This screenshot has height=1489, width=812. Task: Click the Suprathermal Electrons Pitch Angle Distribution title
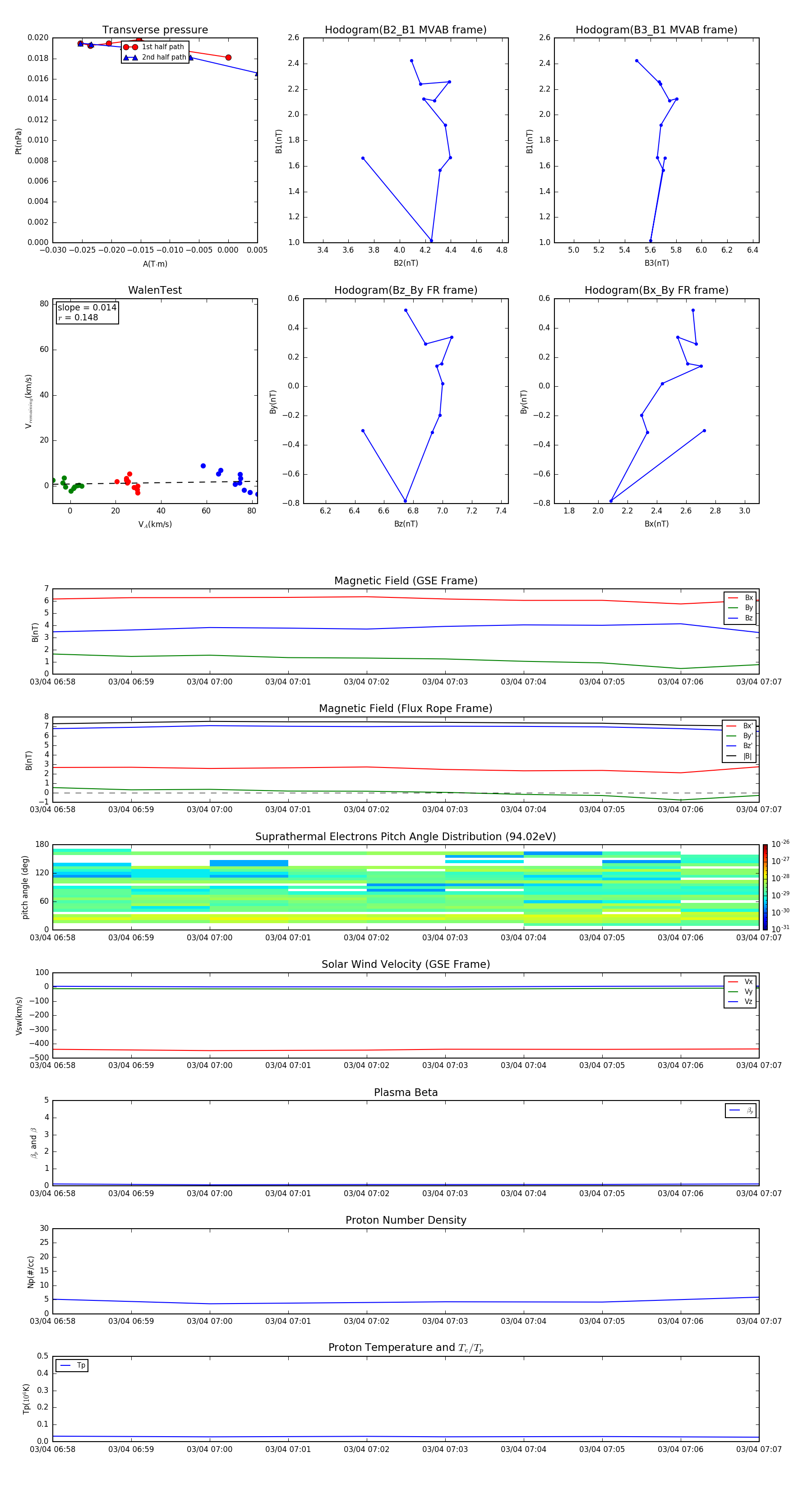(406, 837)
